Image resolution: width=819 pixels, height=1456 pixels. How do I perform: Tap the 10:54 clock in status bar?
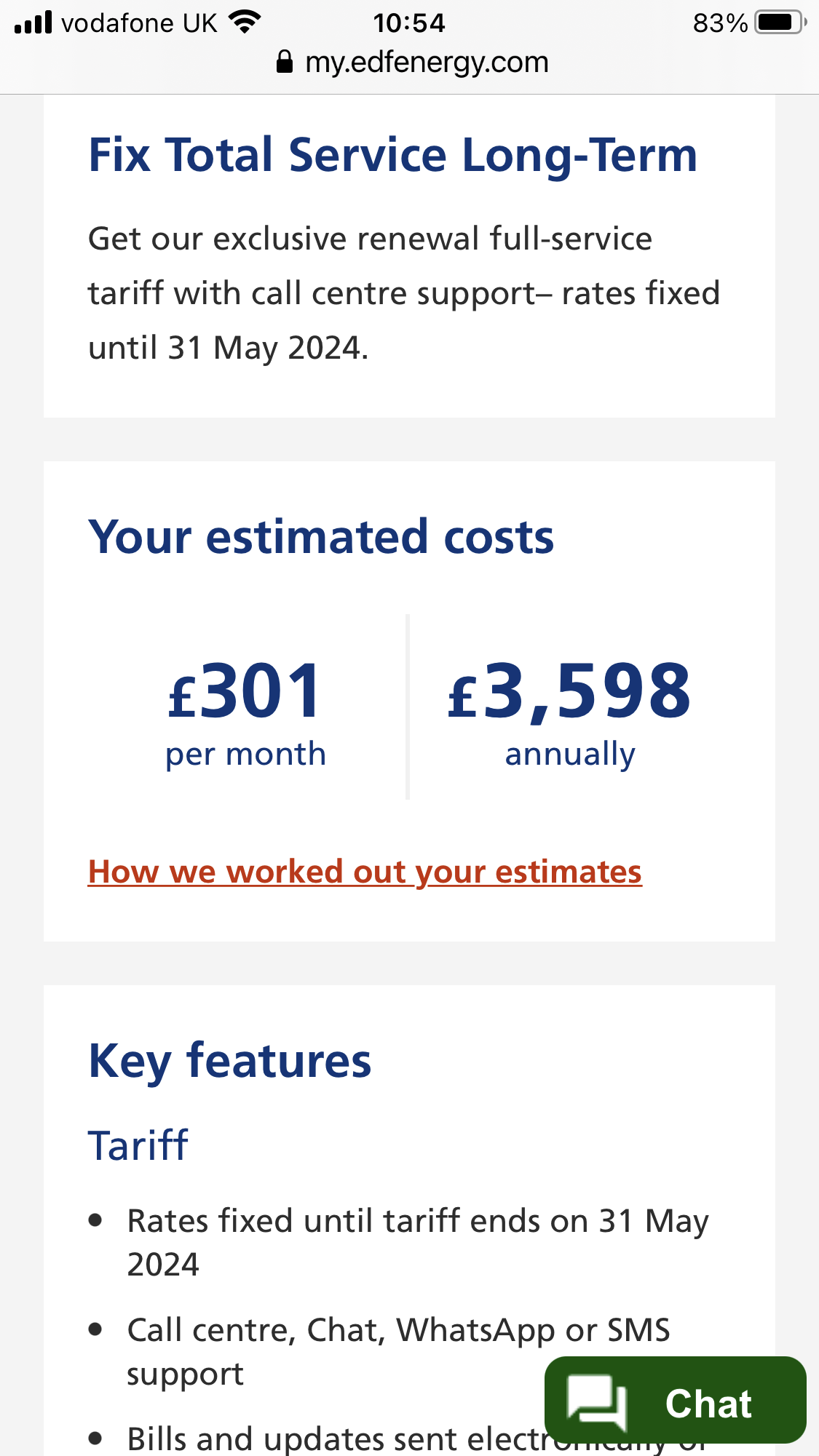409,23
